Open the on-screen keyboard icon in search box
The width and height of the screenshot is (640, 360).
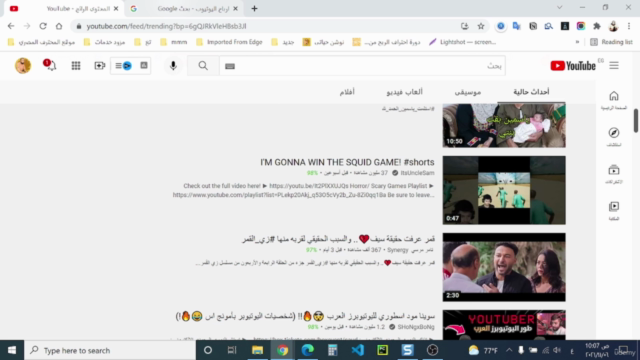tap(230, 66)
